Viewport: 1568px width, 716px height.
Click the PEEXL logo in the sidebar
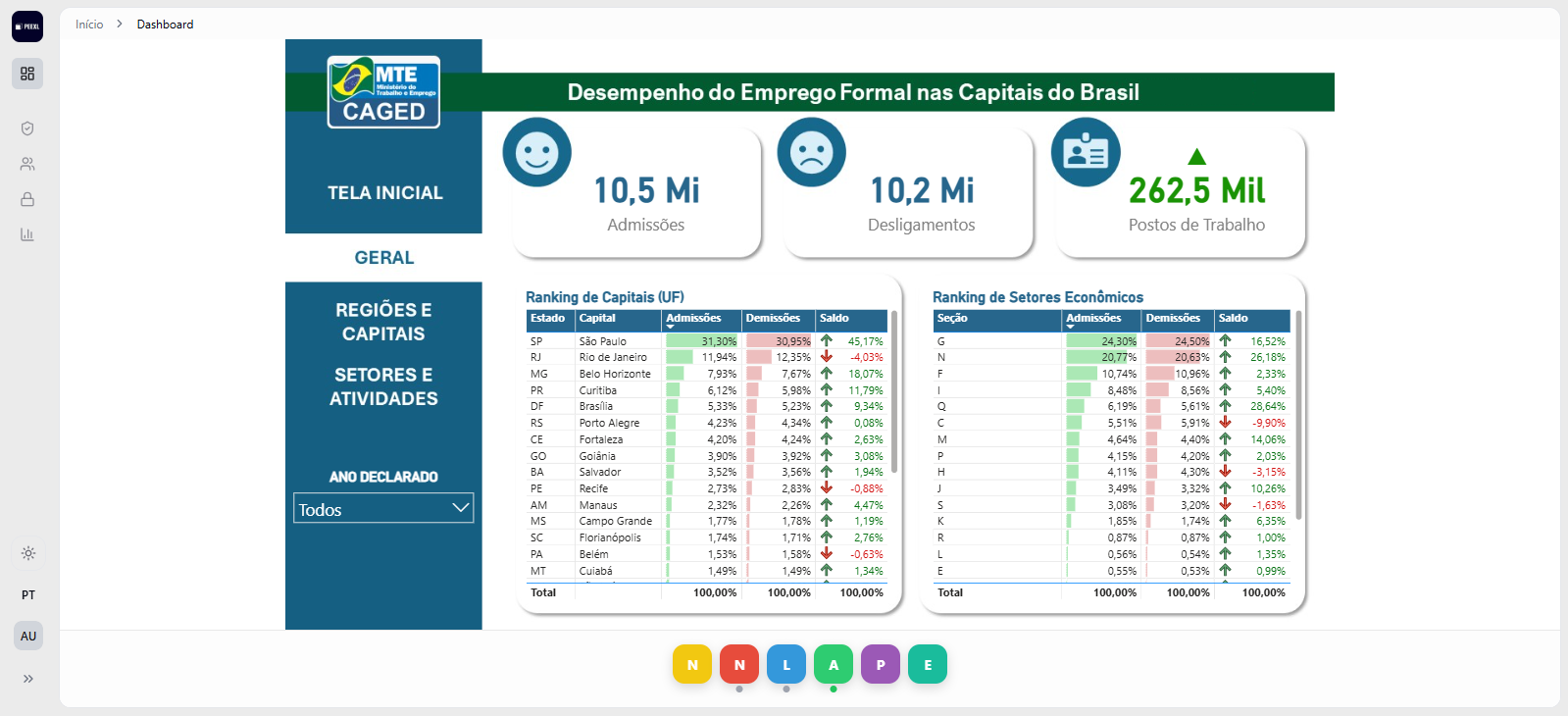[x=27, y=26]
